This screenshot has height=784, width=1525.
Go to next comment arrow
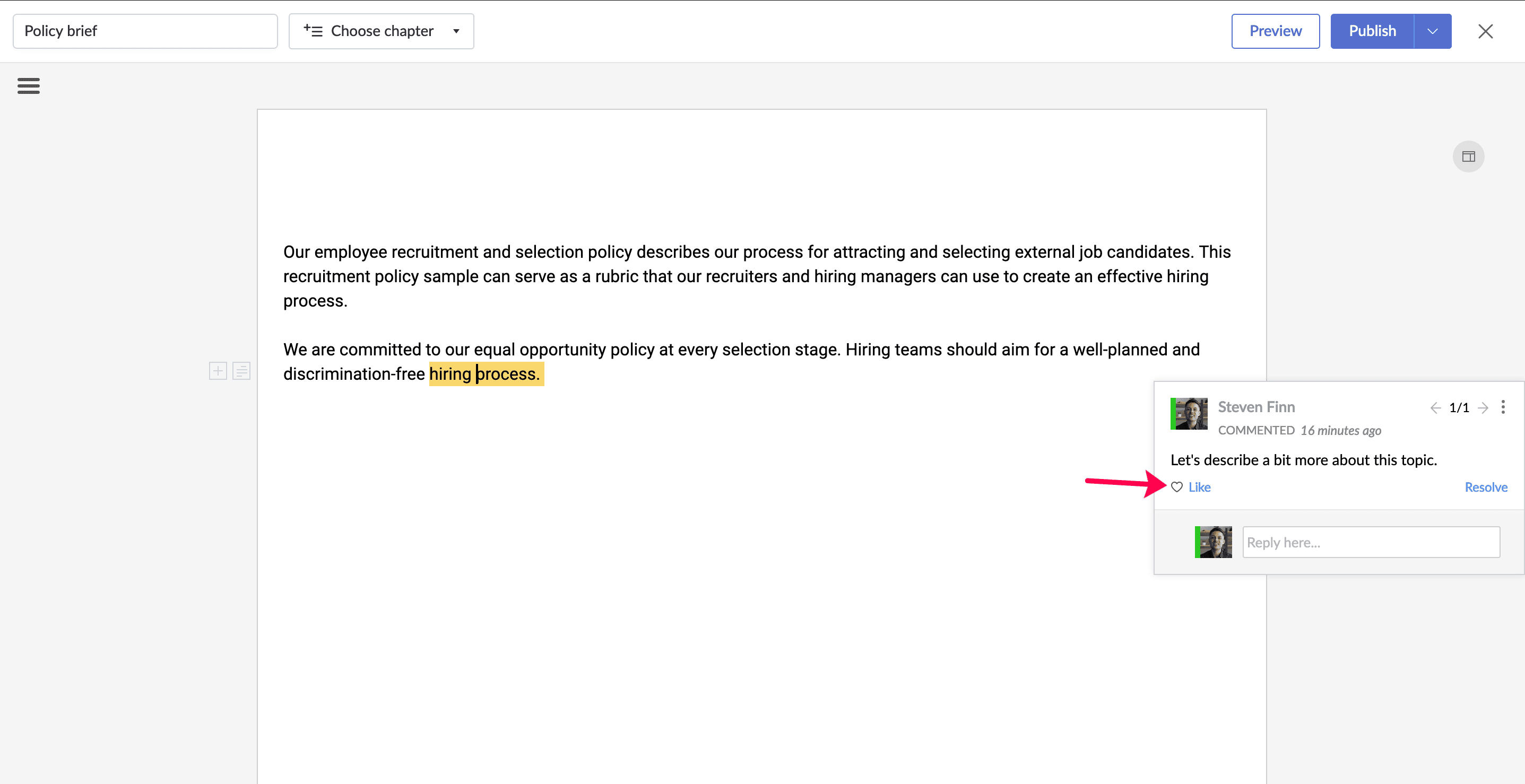point(1483,408)
